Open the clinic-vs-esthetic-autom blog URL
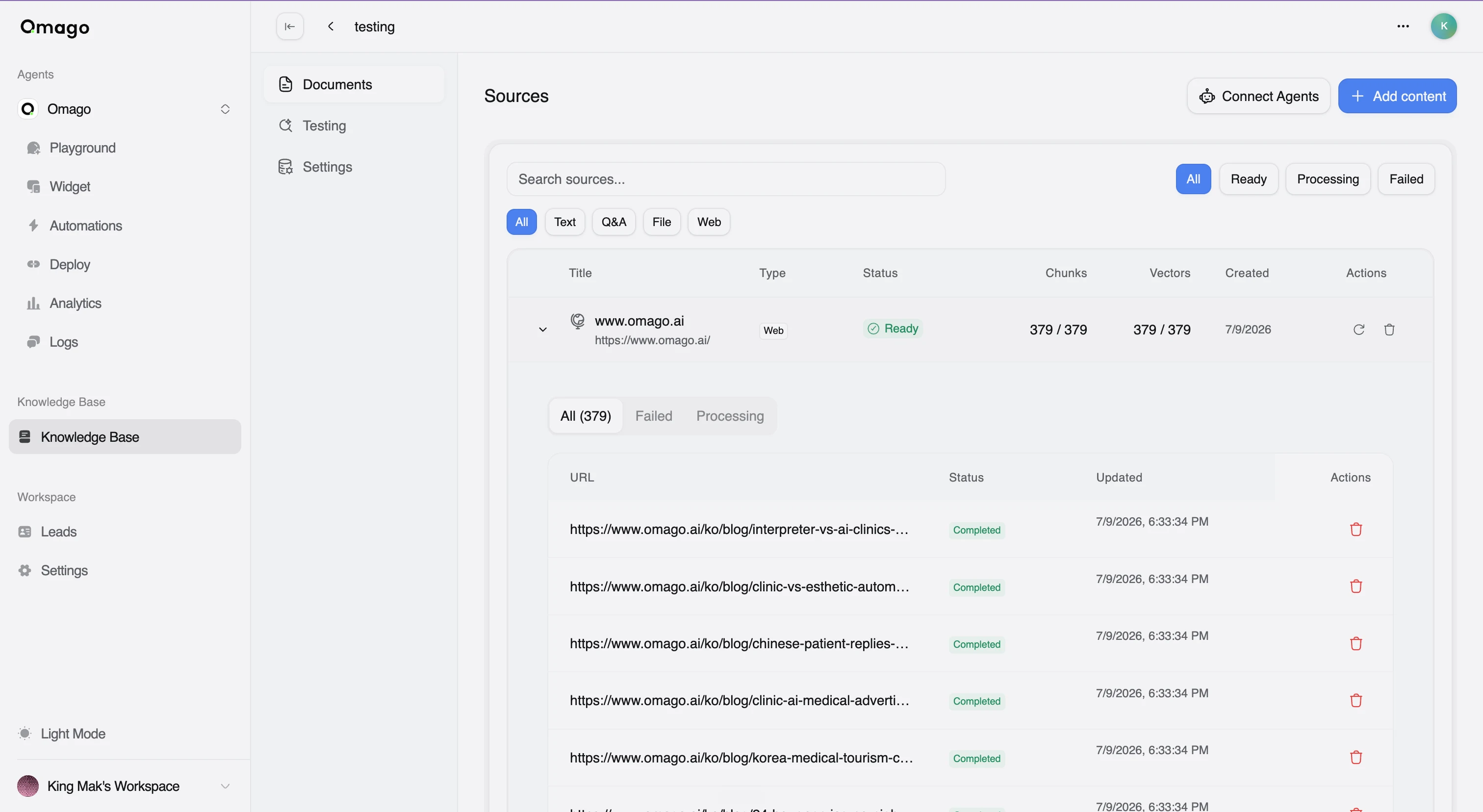Screen dimensions: 1483x812 point(739,586)
